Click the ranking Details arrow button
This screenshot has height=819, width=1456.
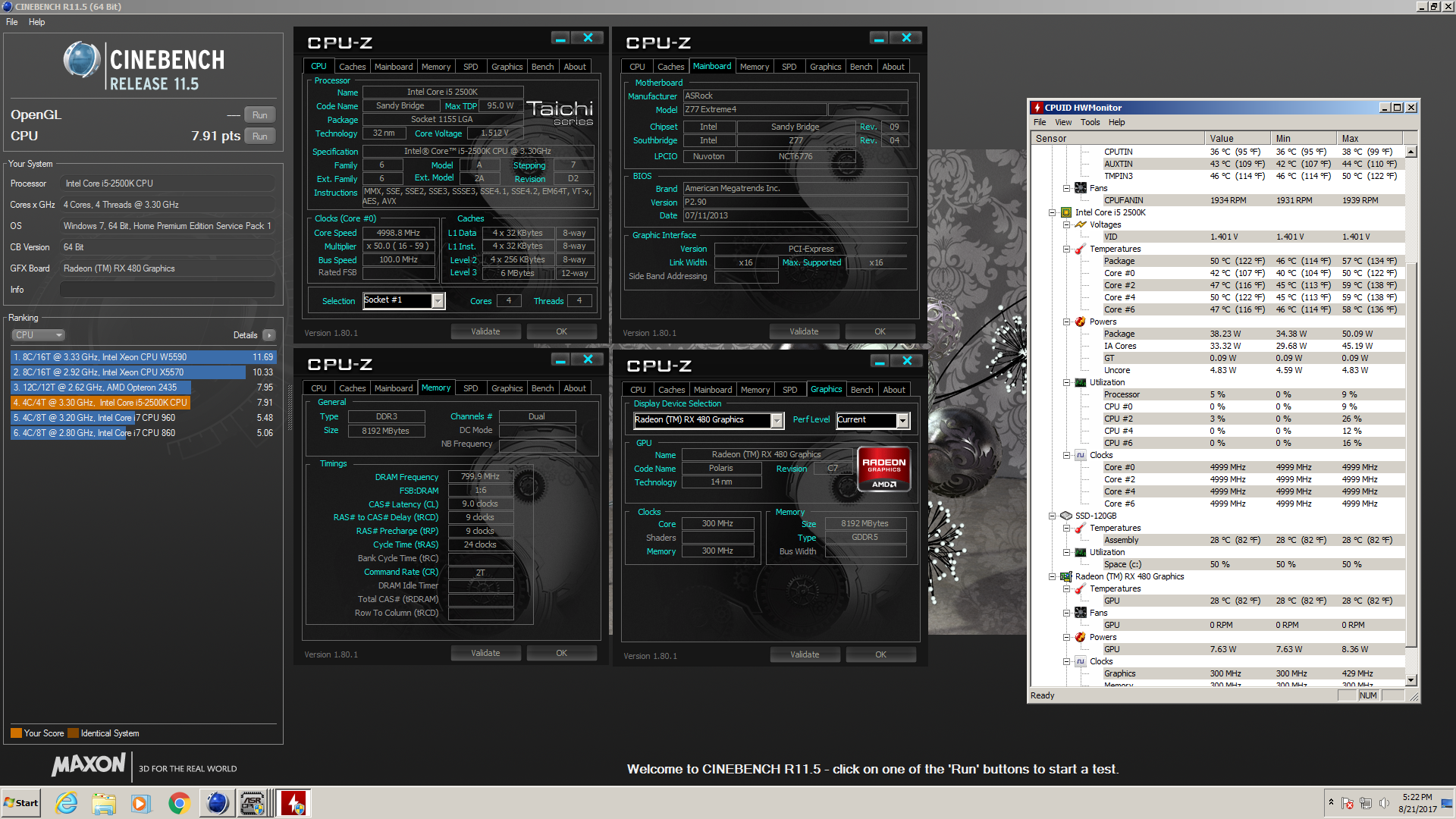[269, 335]
